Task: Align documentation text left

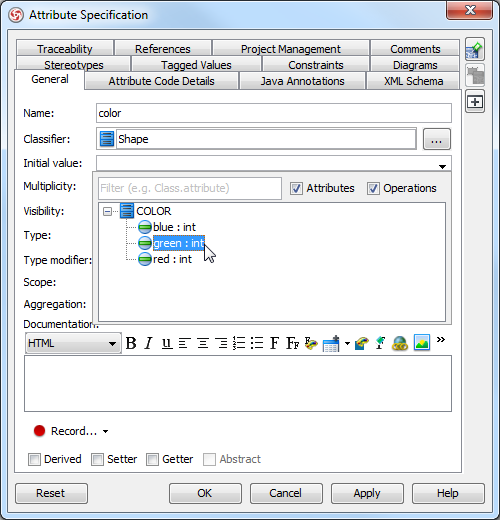Action: click(184, 343)
